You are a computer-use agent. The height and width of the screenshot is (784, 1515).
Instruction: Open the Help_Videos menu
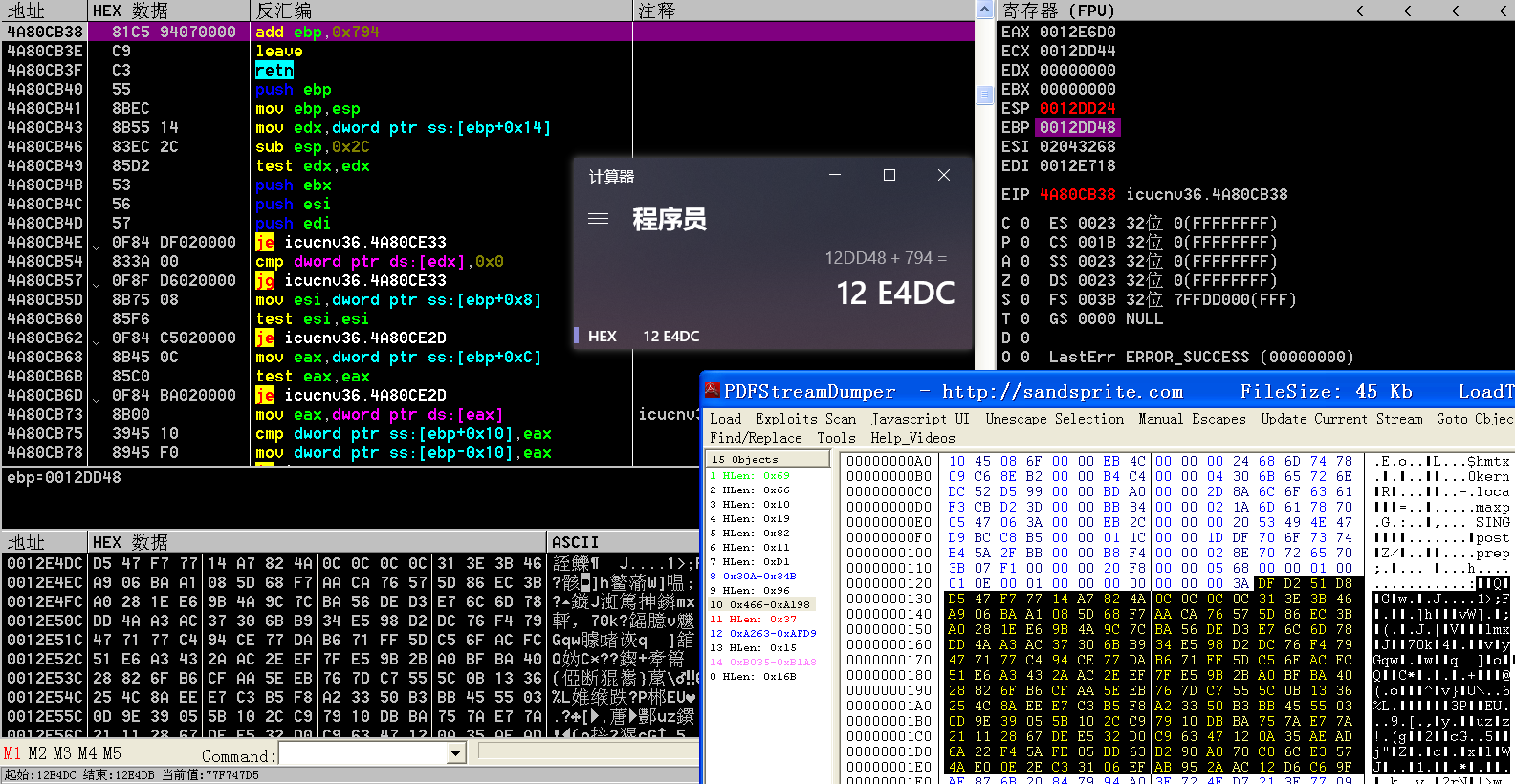coord(912,438)
